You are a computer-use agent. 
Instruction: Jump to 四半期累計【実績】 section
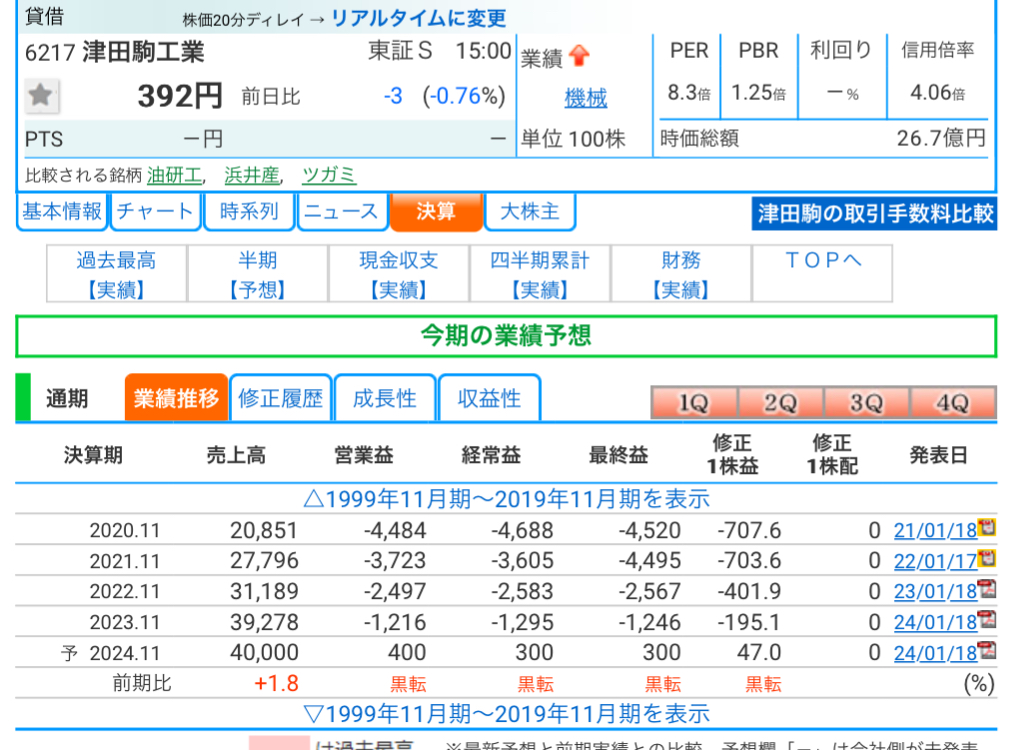pyautogui.click(x=540, y=274)
